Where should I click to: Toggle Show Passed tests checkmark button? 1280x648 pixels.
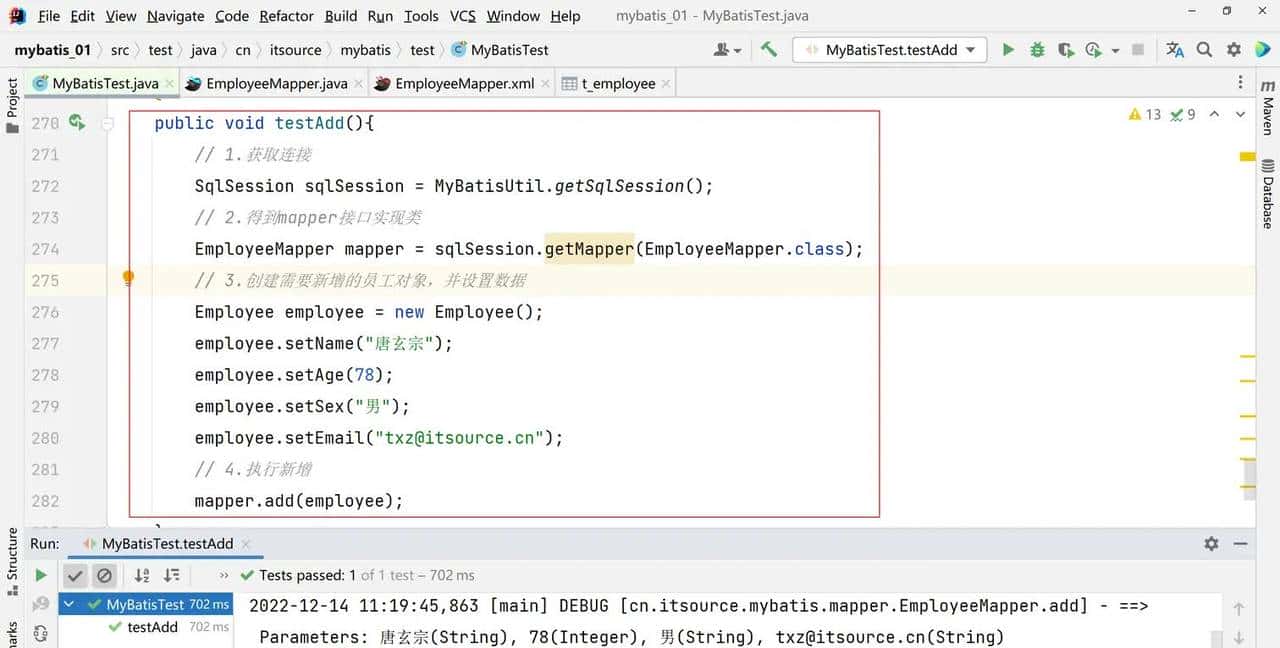coord(74,575)
